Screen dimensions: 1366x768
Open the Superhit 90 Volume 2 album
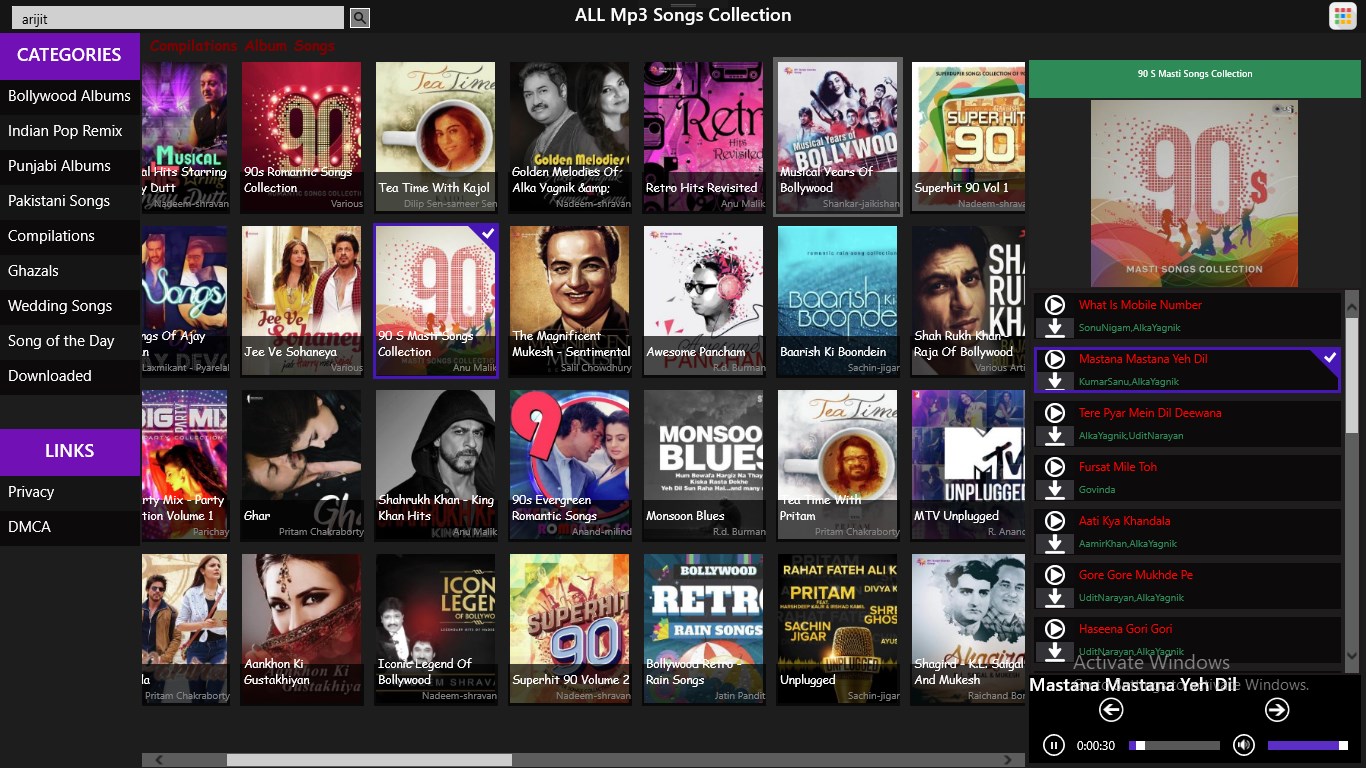pyautogui.click(x=570, y=629)
